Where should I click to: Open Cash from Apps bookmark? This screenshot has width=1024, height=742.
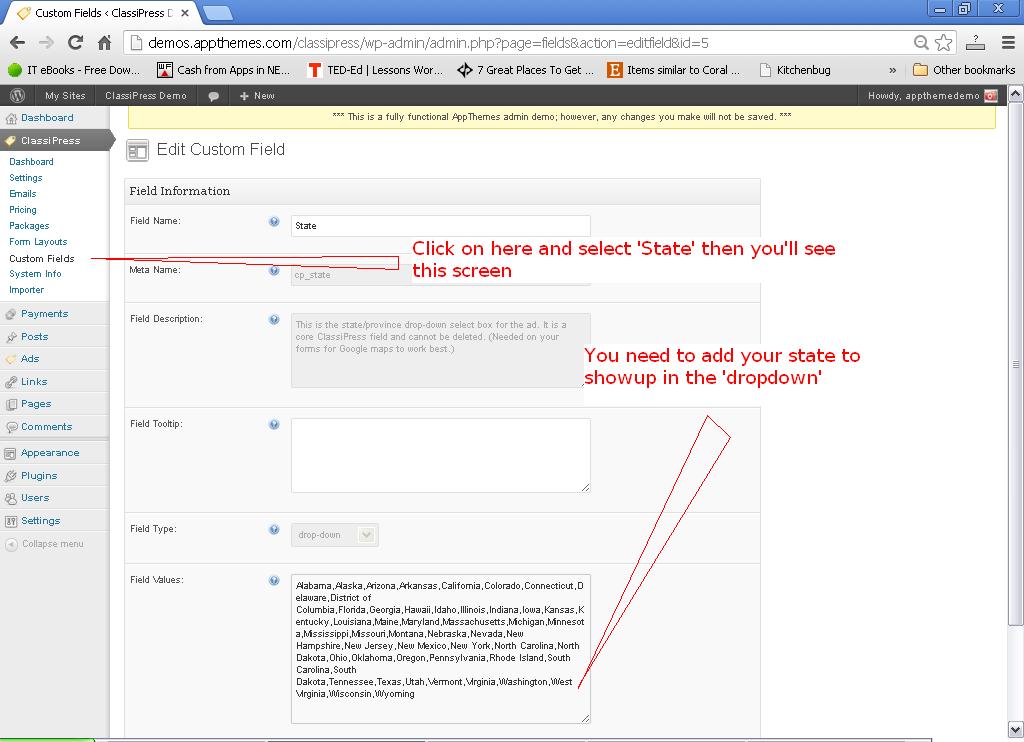click(x=223, y=70)
